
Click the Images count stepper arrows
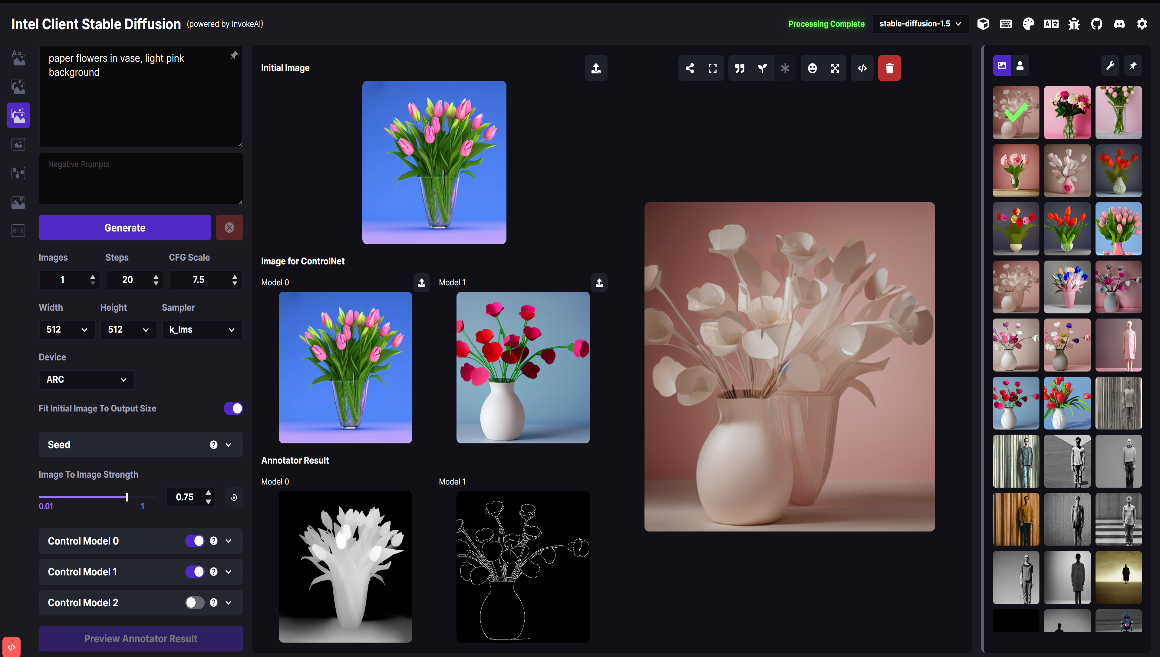(92, 280)
